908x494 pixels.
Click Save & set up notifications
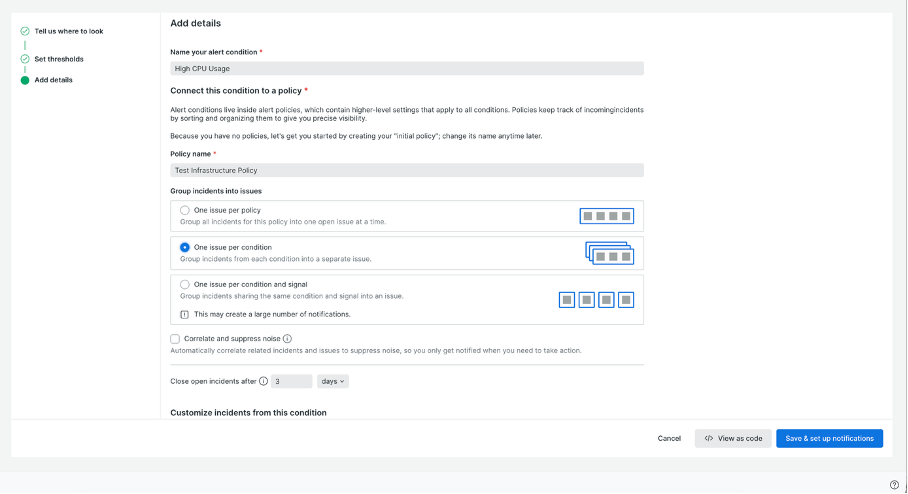[829, 438]
